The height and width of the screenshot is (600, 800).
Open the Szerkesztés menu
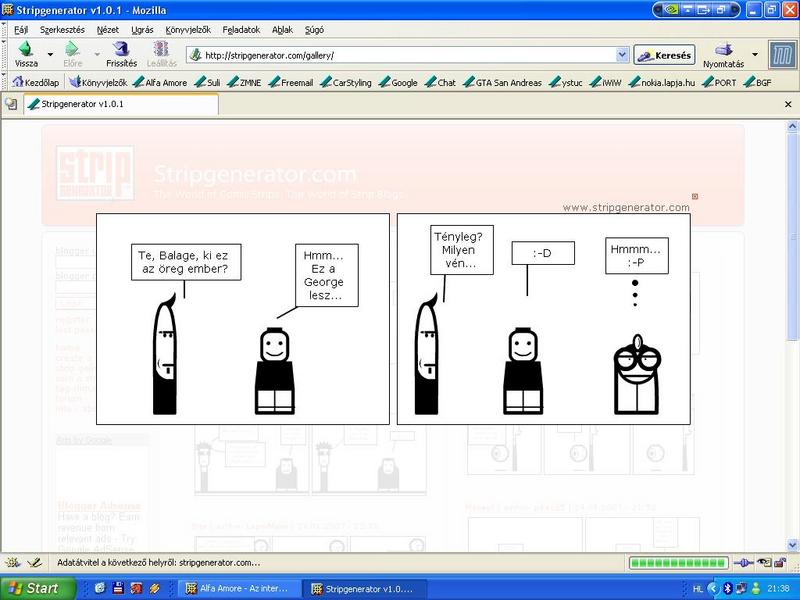tap(62, 30)
